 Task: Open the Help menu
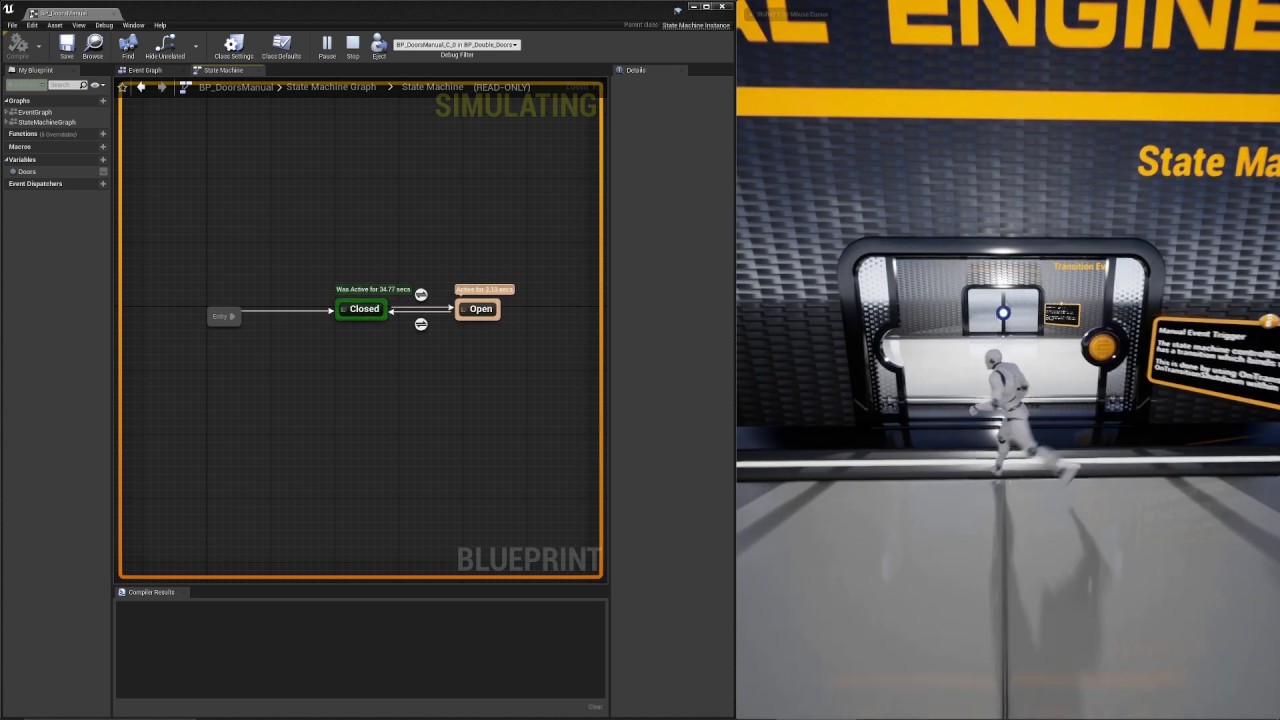point(160,25)
